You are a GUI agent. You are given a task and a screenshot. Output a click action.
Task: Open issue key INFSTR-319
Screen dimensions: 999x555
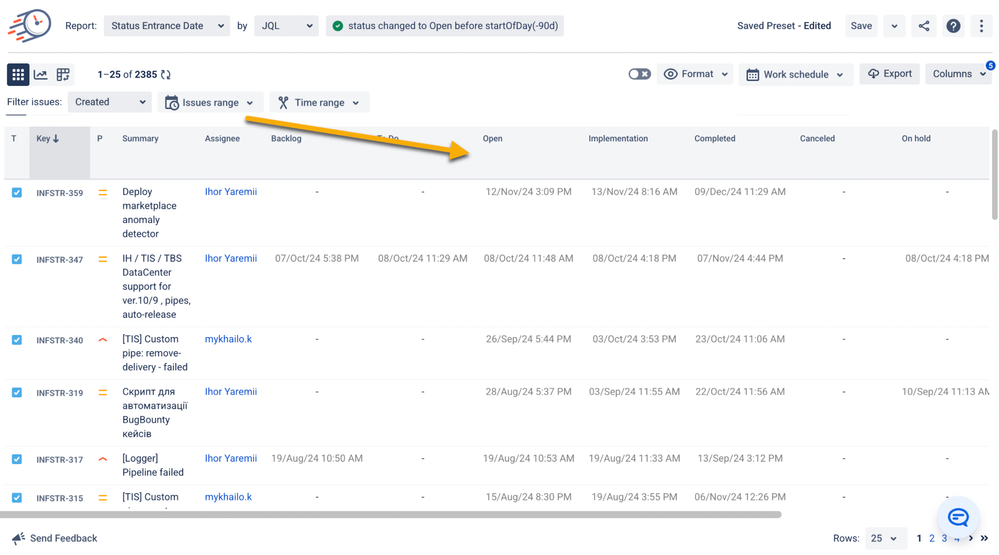pyautogui.click(x=59, y=393)
